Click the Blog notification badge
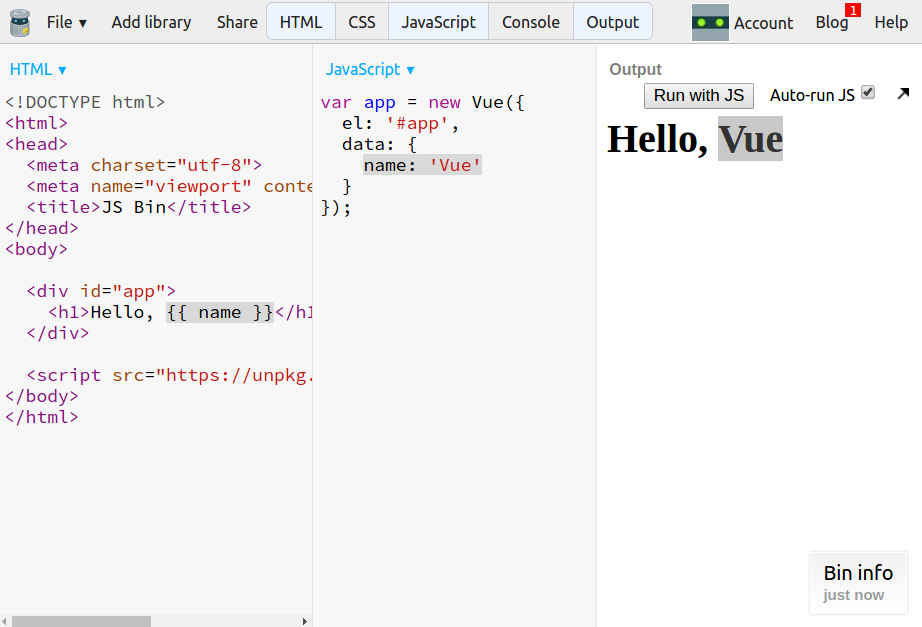Viewport: 922px width, 627px height. click(852, 10)
